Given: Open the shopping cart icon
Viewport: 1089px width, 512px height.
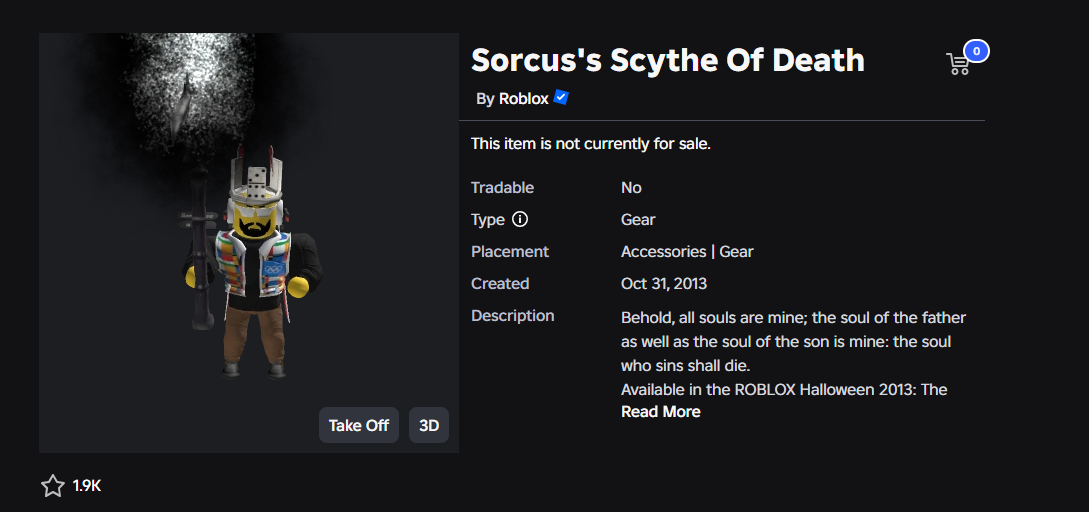Looking at the screenshot, I should click(x=958, y=64).
